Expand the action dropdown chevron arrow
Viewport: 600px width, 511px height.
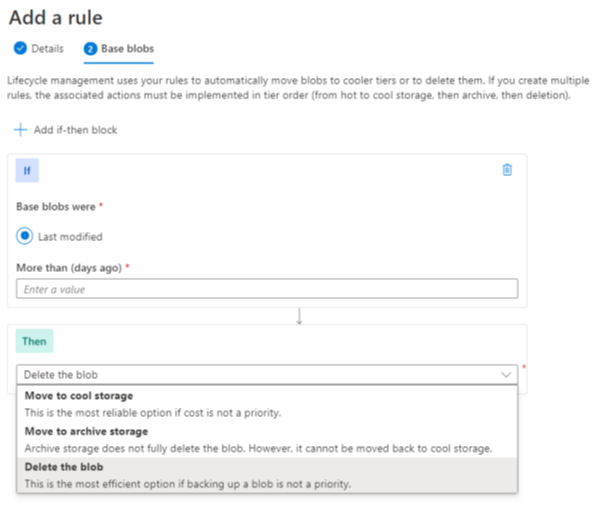pyautogui.click(x=506, y=374)
